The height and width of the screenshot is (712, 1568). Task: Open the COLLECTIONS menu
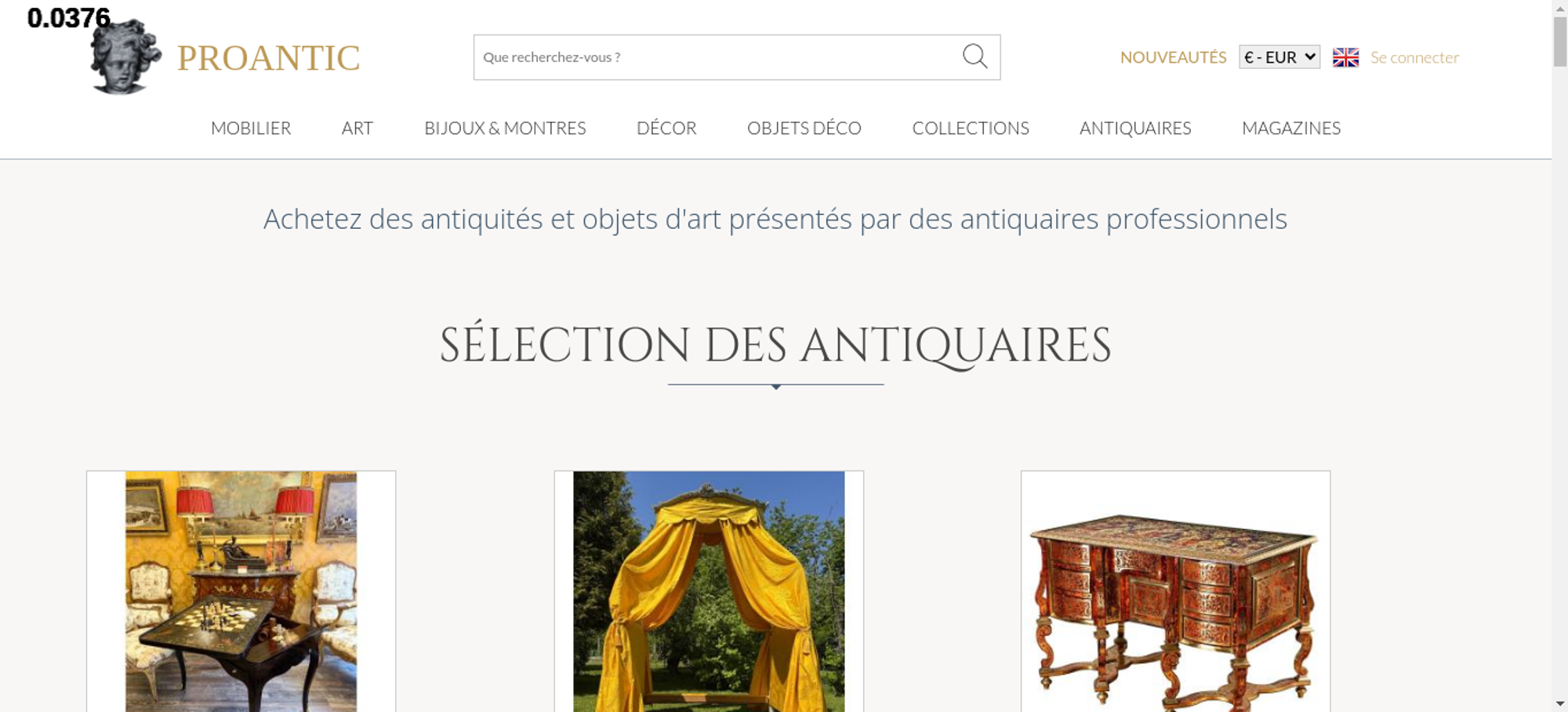pos(971,128)
